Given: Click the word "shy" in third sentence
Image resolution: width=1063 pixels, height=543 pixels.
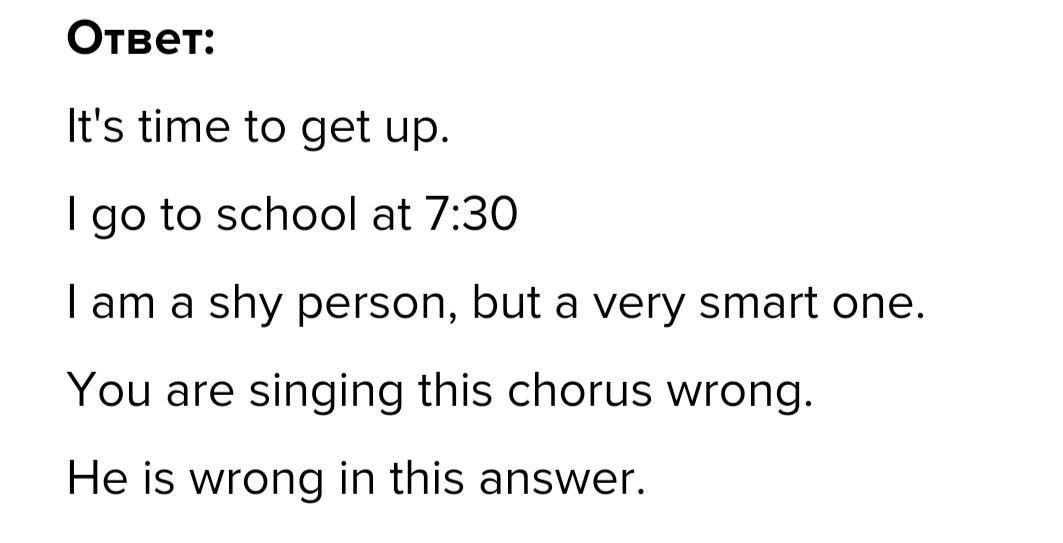Looking at the screenshot, I should pyautogui.click(x=244, y=305).
